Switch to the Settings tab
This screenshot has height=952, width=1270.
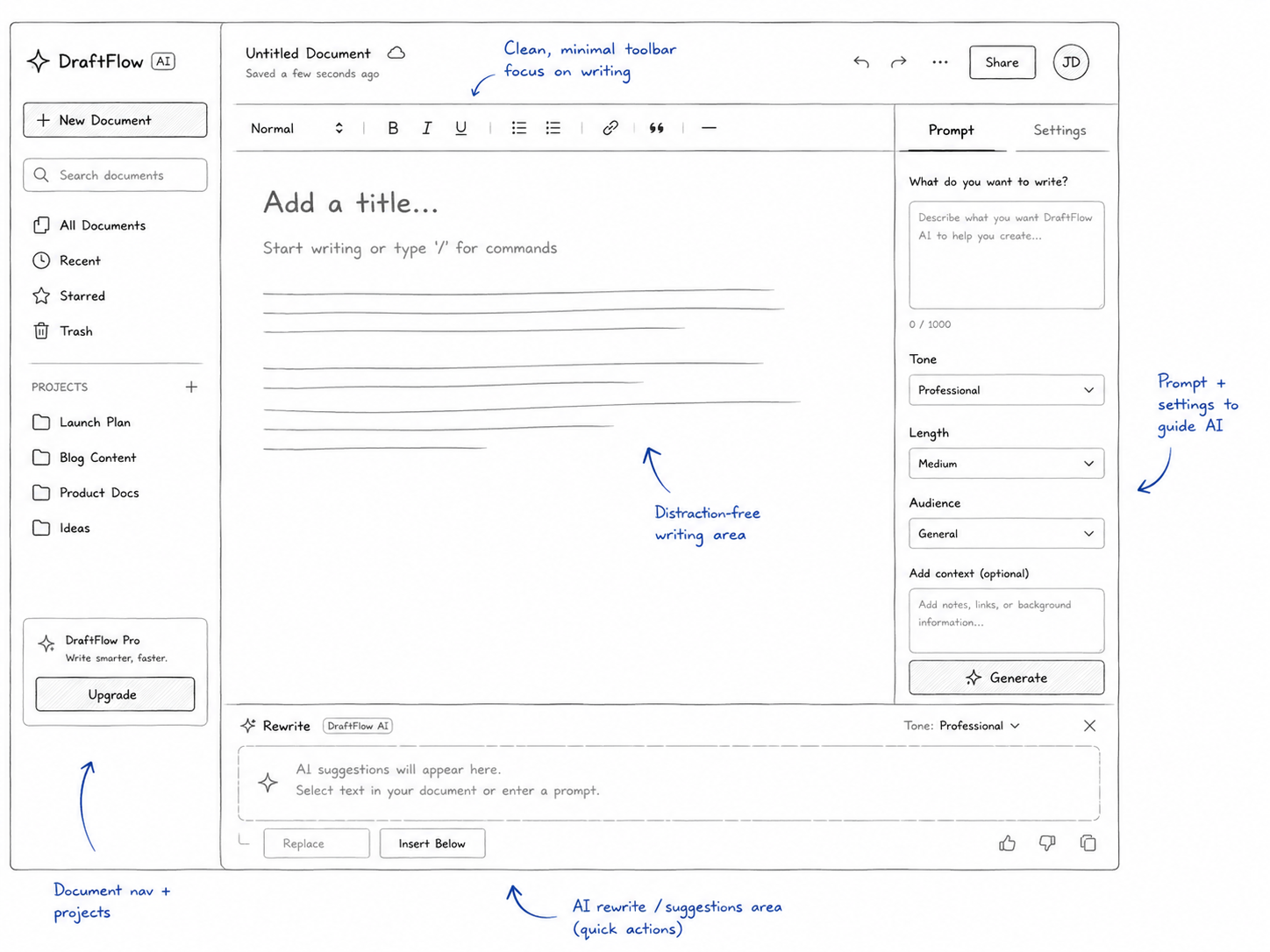[1060, 130]
